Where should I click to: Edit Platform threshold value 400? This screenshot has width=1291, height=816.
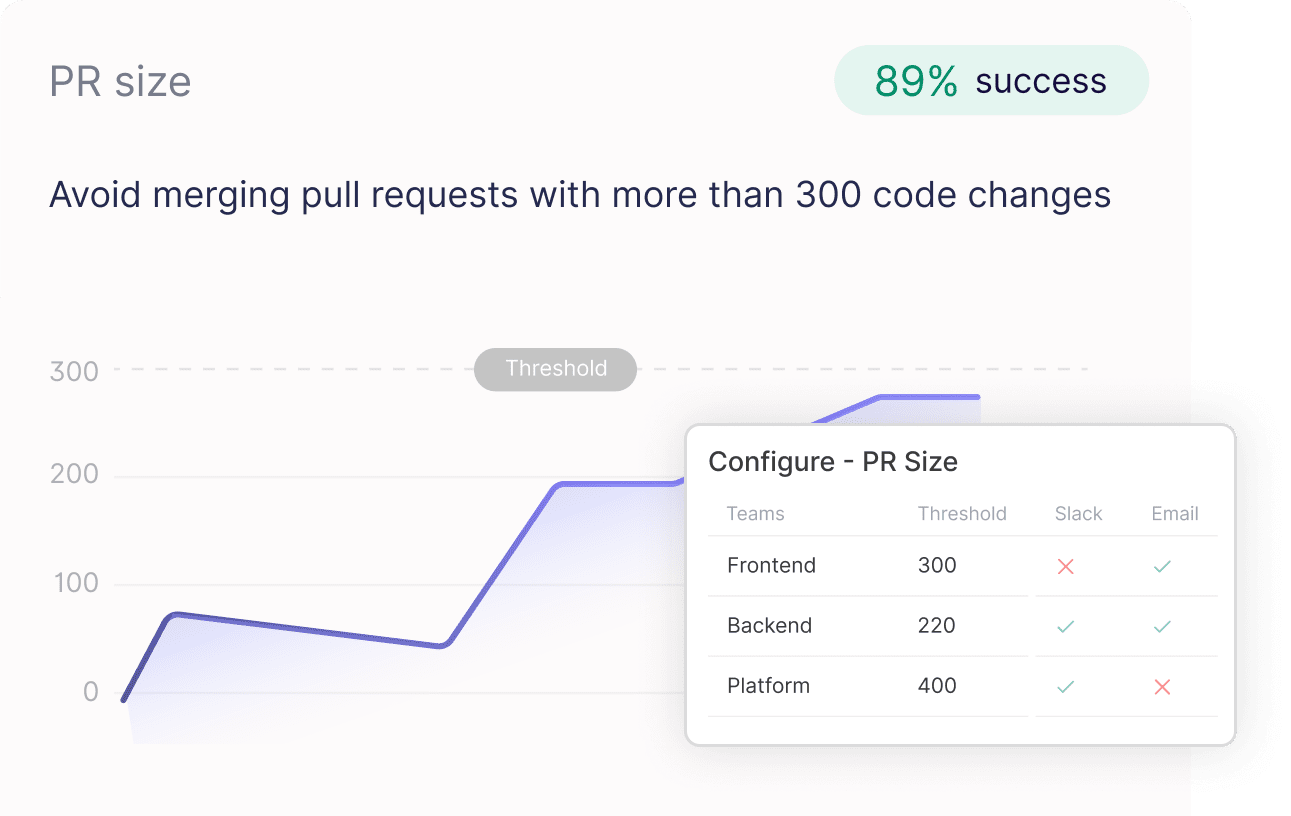pos(937,686)
